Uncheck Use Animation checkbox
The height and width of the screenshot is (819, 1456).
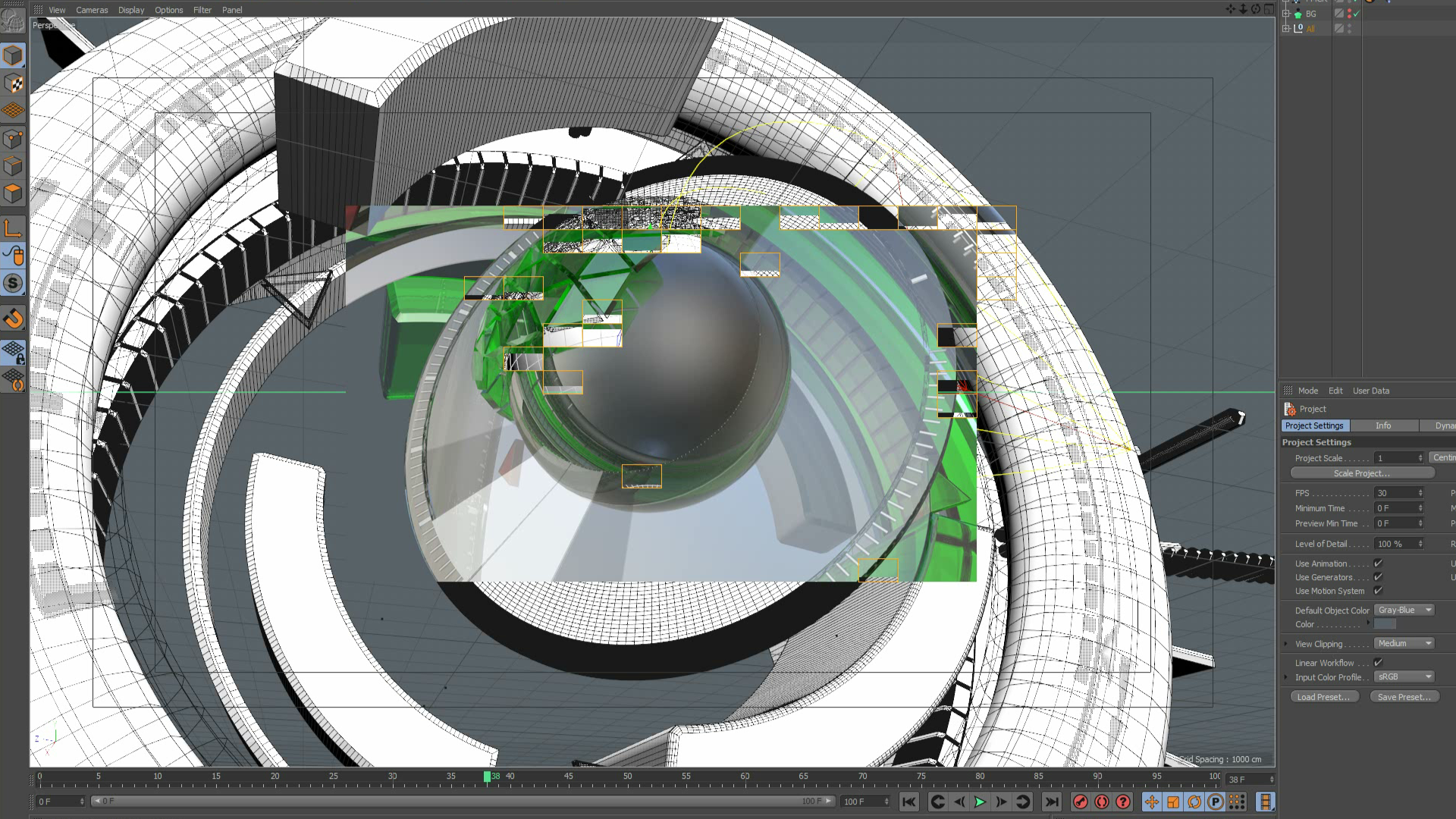[1378, 563]
